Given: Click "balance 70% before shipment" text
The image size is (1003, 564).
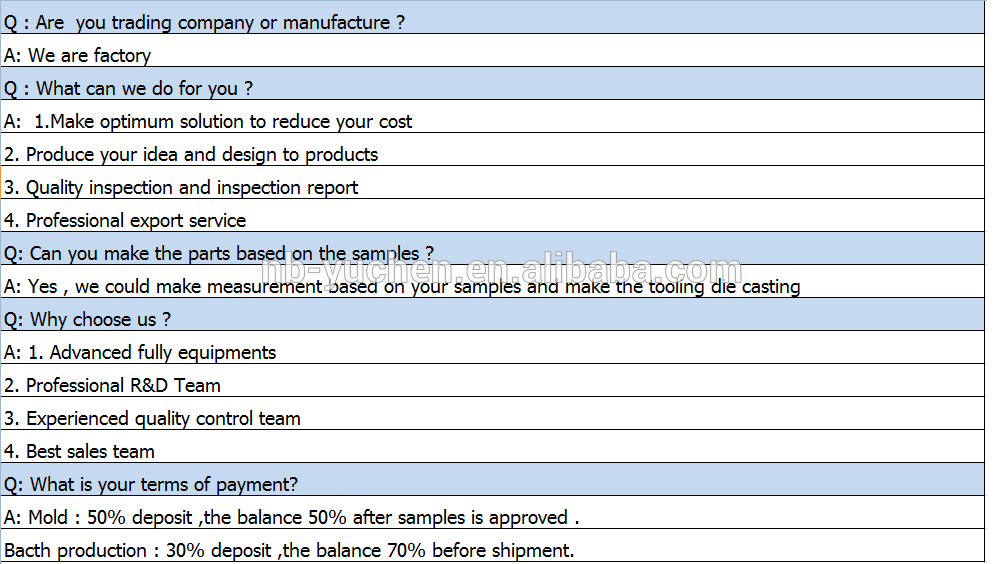Looking at the screenshot, I should [474, 550].
